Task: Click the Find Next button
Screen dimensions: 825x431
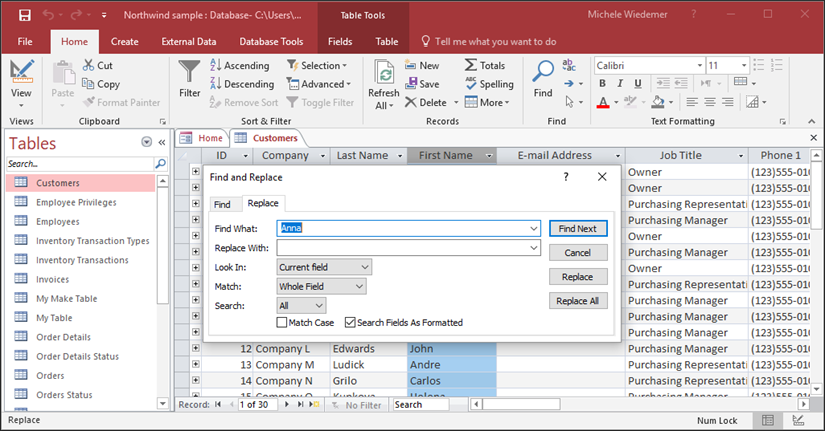Action: pos(578,228)
